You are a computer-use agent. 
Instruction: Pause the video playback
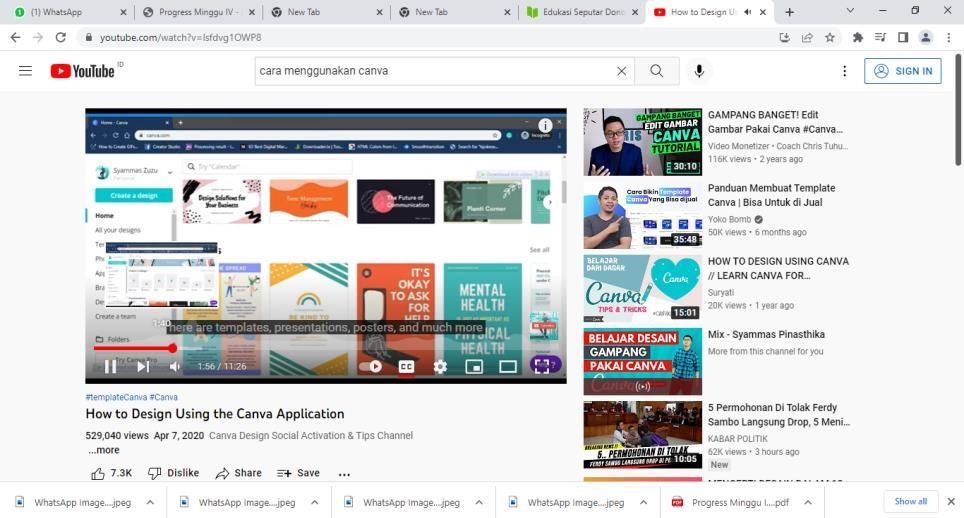[110, 367]
